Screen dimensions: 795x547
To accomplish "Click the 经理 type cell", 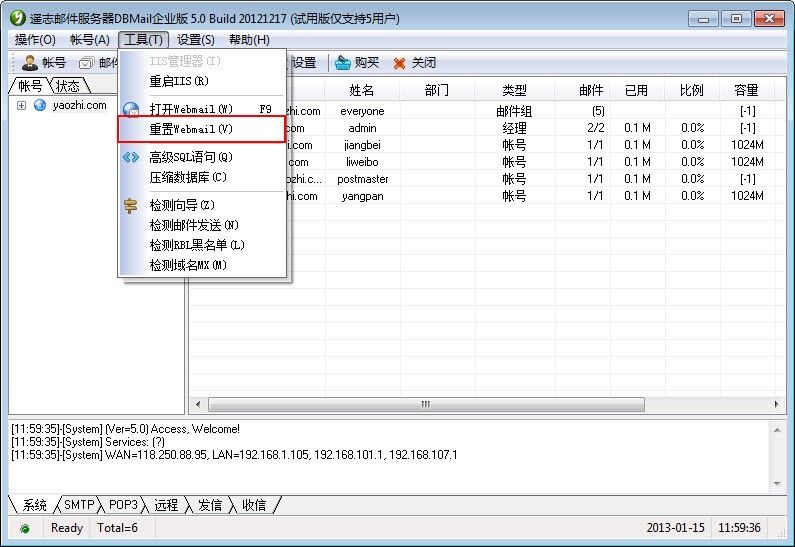I will [x=514, y=128].
